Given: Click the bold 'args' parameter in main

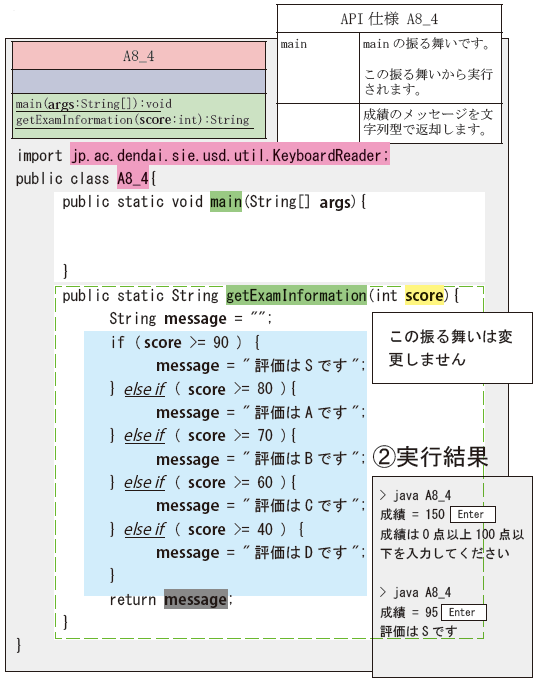Looking at the screenshot, I should click(x=335, y=202).
